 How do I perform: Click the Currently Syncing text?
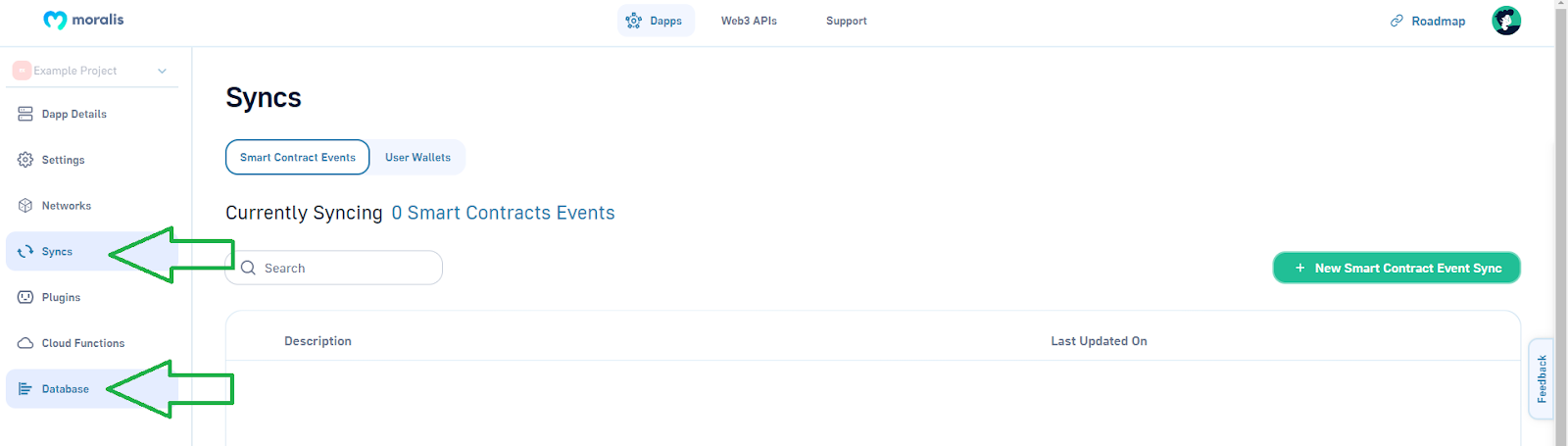point(304,213)
